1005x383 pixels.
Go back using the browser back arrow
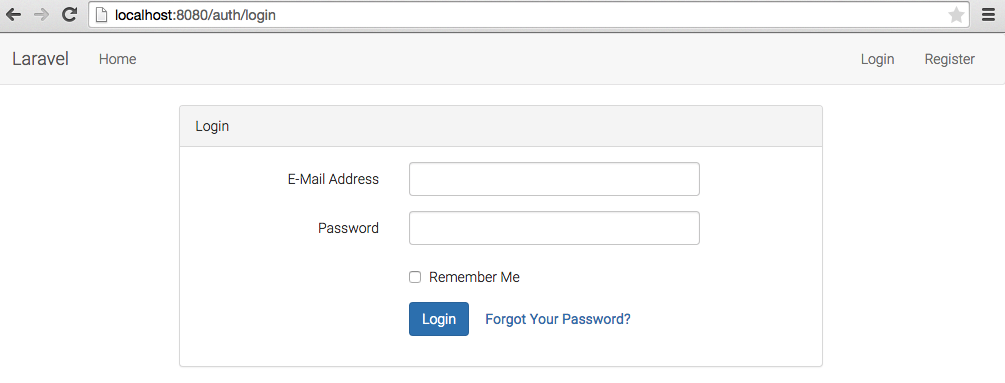click(13, 14)
